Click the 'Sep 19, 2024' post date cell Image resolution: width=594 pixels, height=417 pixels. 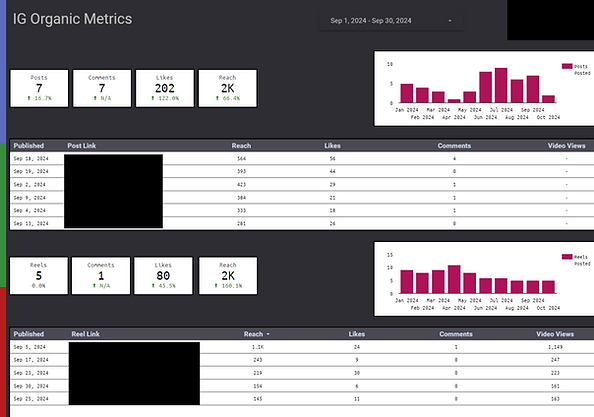click(31, 172)
